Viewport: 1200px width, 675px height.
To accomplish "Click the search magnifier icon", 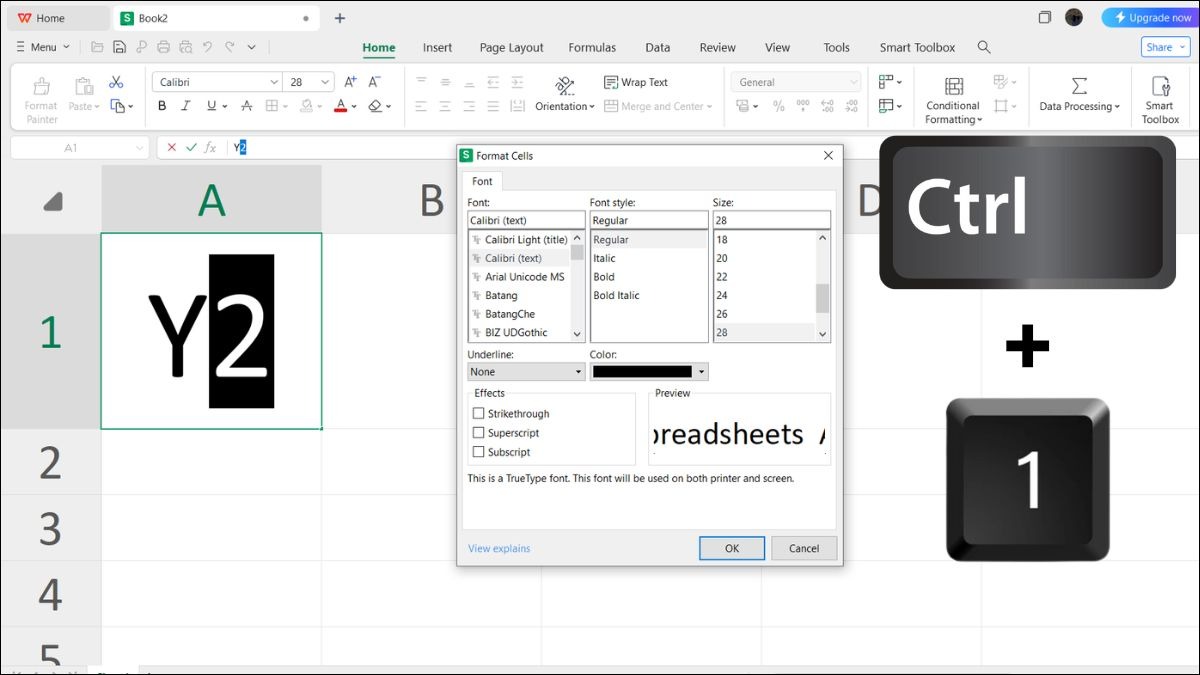I will click(x=984, y=47).
